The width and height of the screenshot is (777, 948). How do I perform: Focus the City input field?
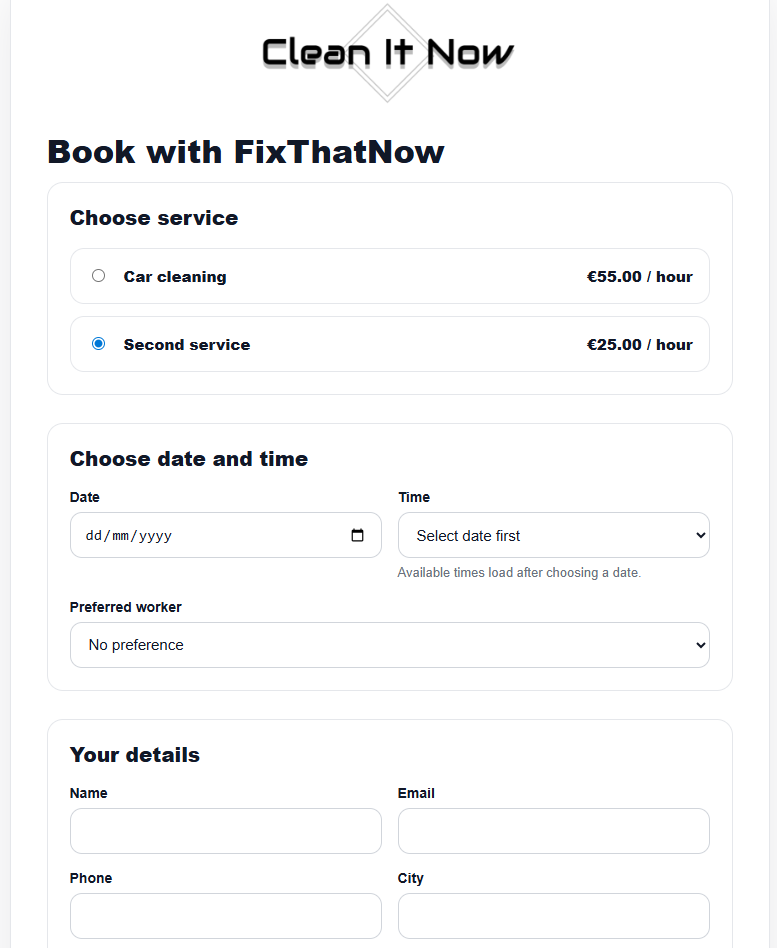(x=554, y=916)
